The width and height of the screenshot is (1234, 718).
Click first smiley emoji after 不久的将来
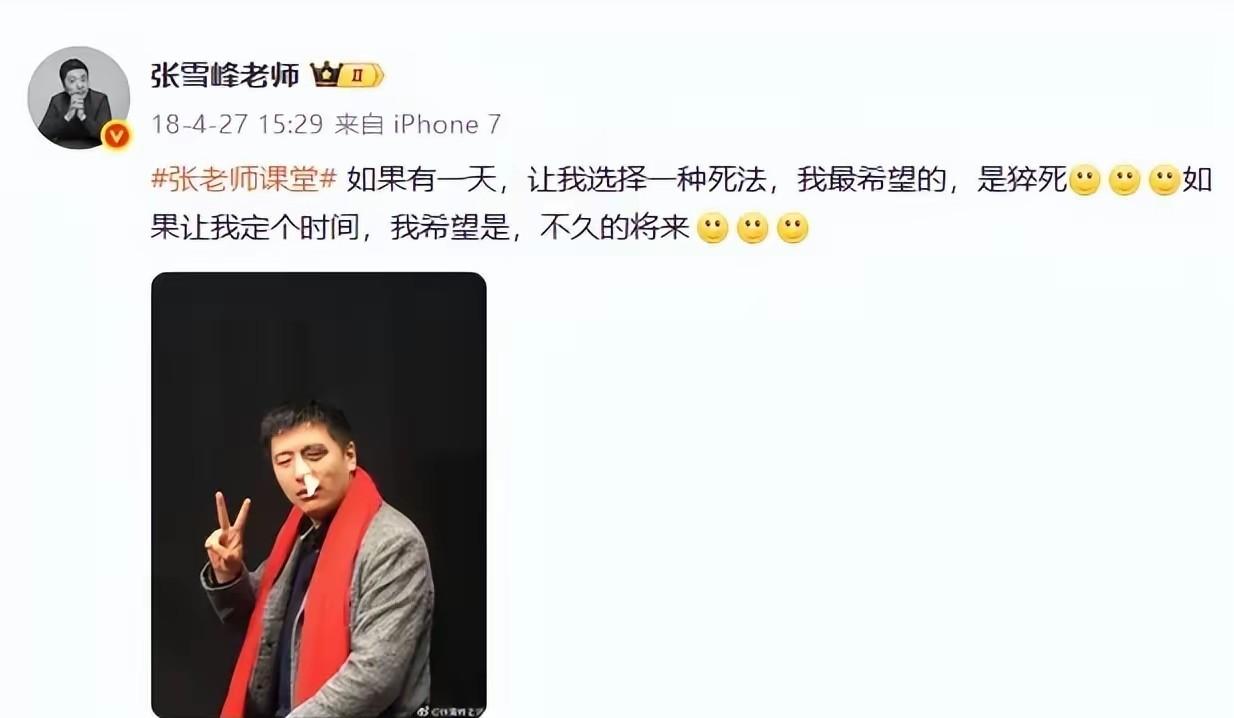pyautogui.click(x=712, y=229)
